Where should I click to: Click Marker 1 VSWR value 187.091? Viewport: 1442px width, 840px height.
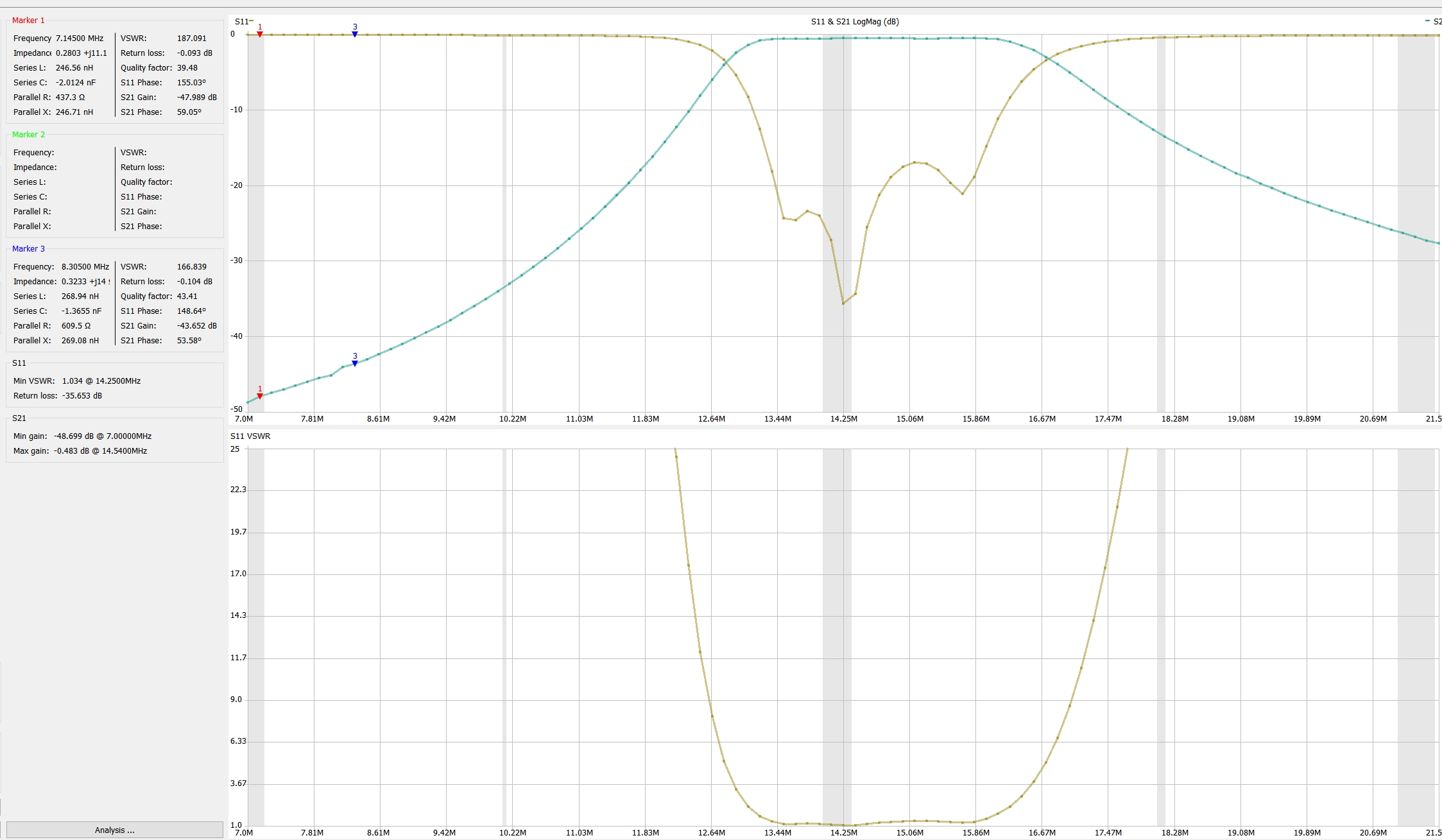(x=192, y=39)
